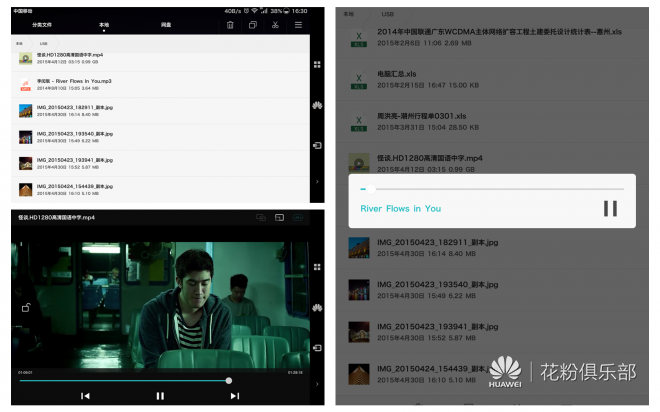This screenshot has width=660, height=412.
Task: Tap exit icon beside the video player
Action: [x=317, y=348]
